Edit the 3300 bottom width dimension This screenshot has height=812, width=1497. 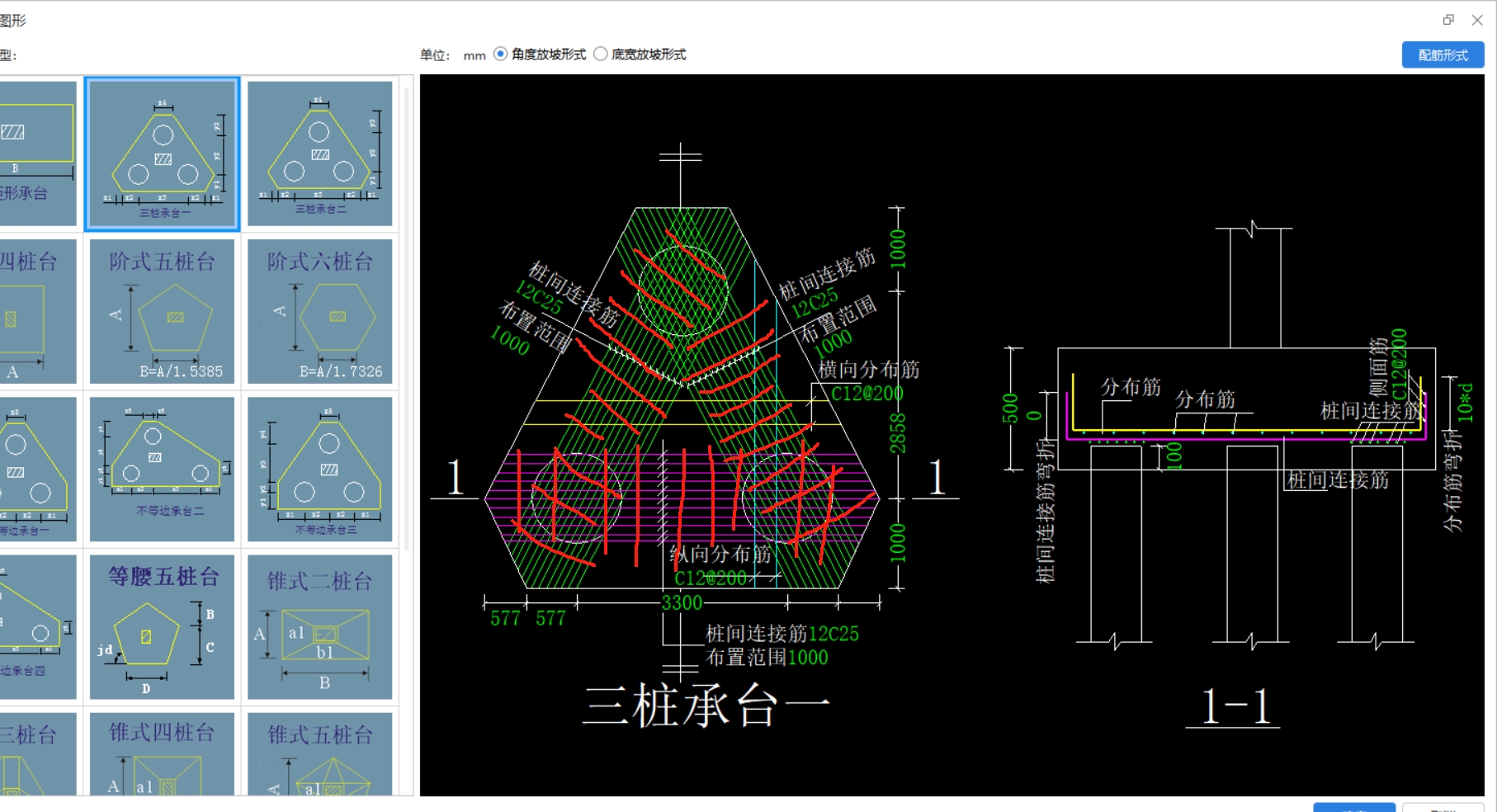682,602
